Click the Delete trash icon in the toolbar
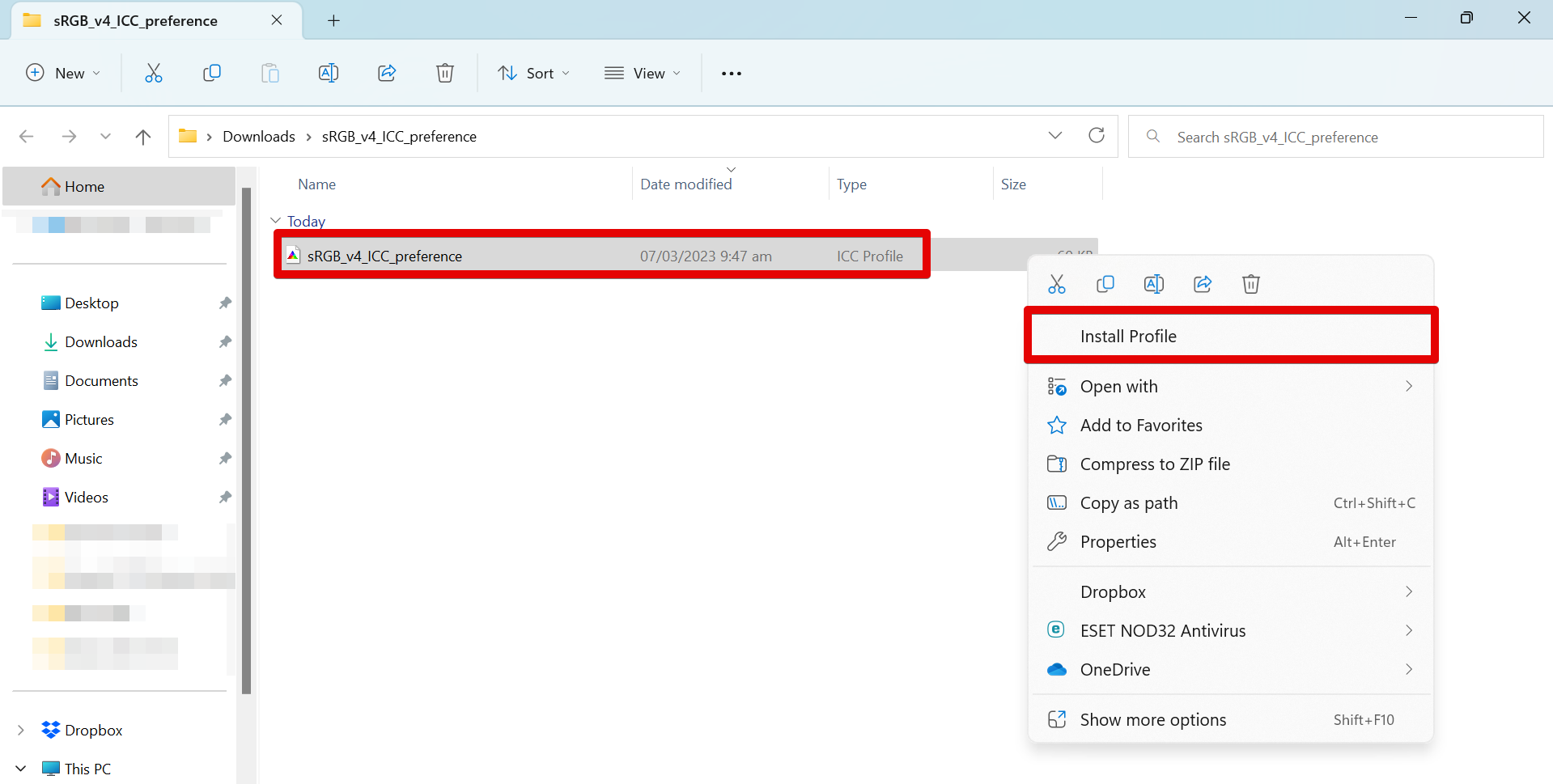Screen dimensions: 1553x784 (445, 73)
